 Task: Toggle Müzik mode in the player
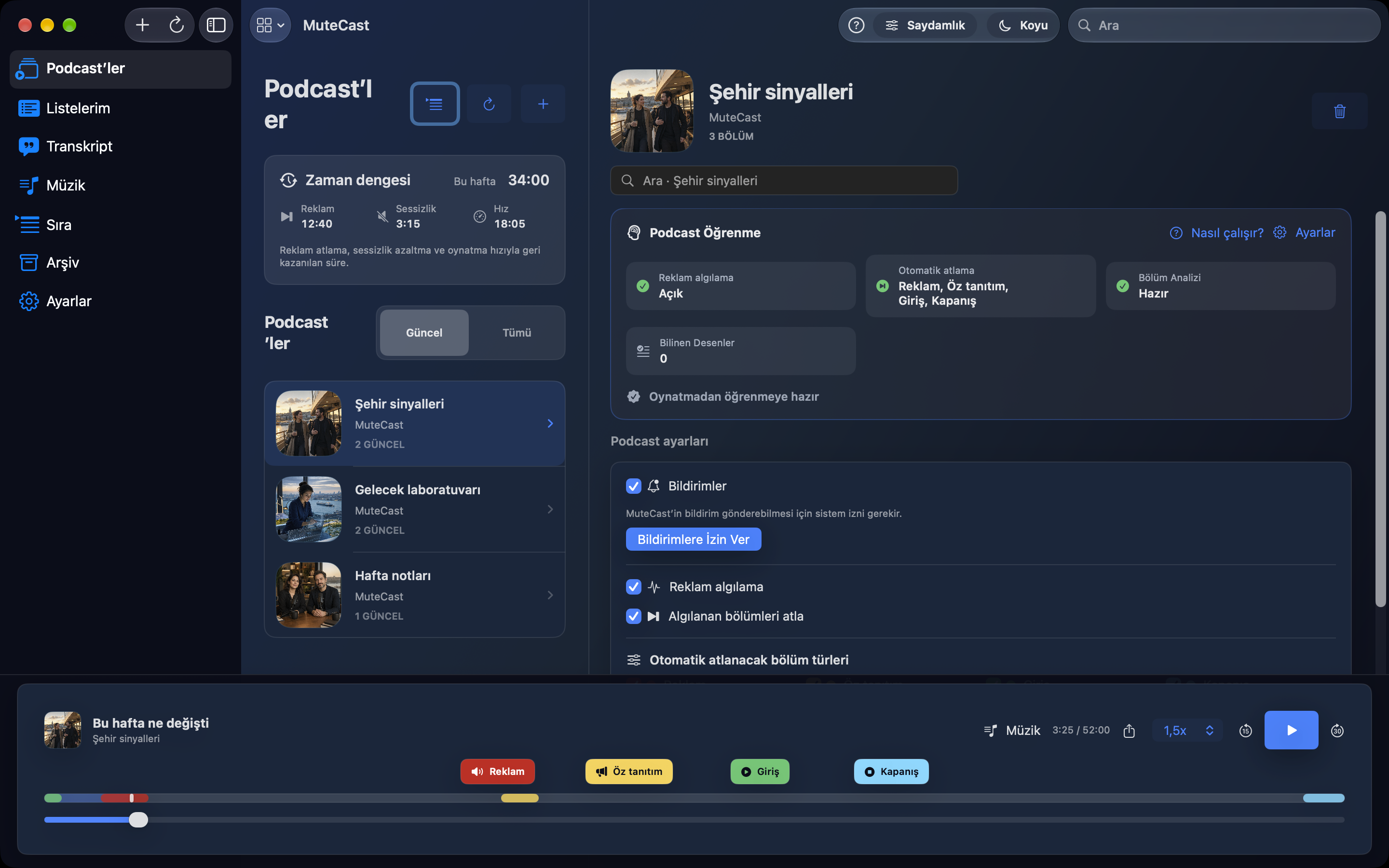[x=1011, y=730]
